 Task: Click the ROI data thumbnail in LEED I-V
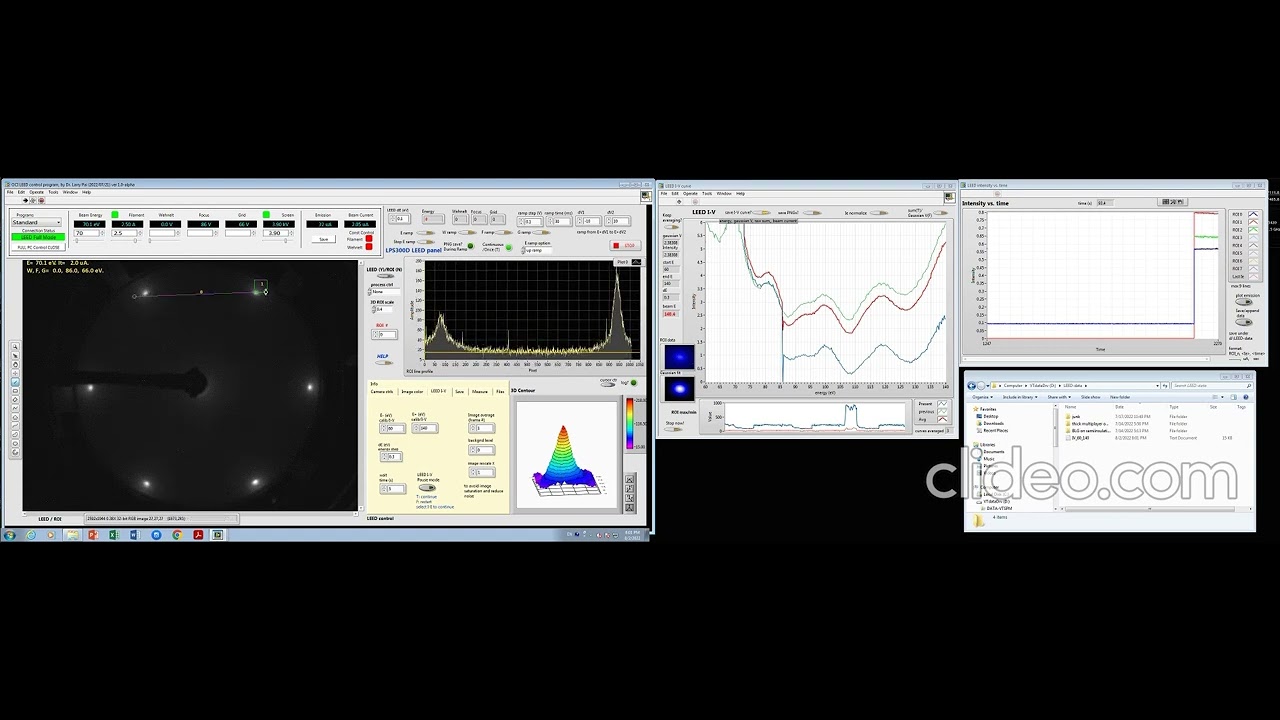pyautogui.click(x=679, y=357)
